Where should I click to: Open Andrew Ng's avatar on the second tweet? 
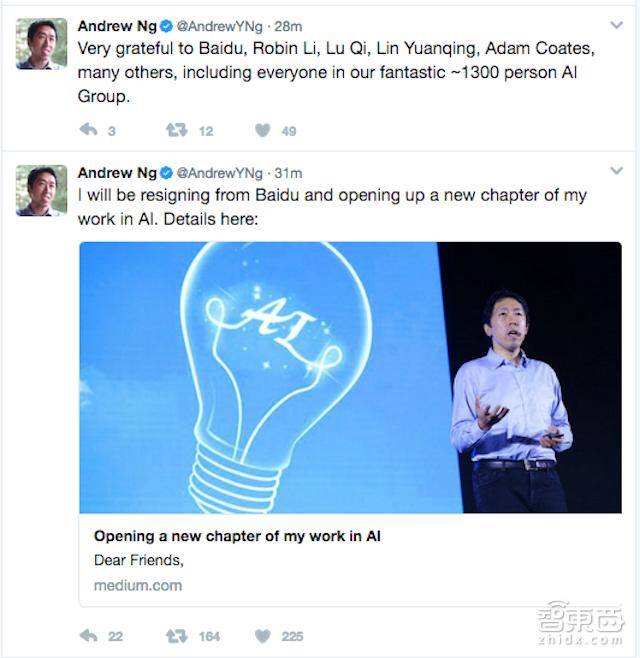(x=41, y=190)
